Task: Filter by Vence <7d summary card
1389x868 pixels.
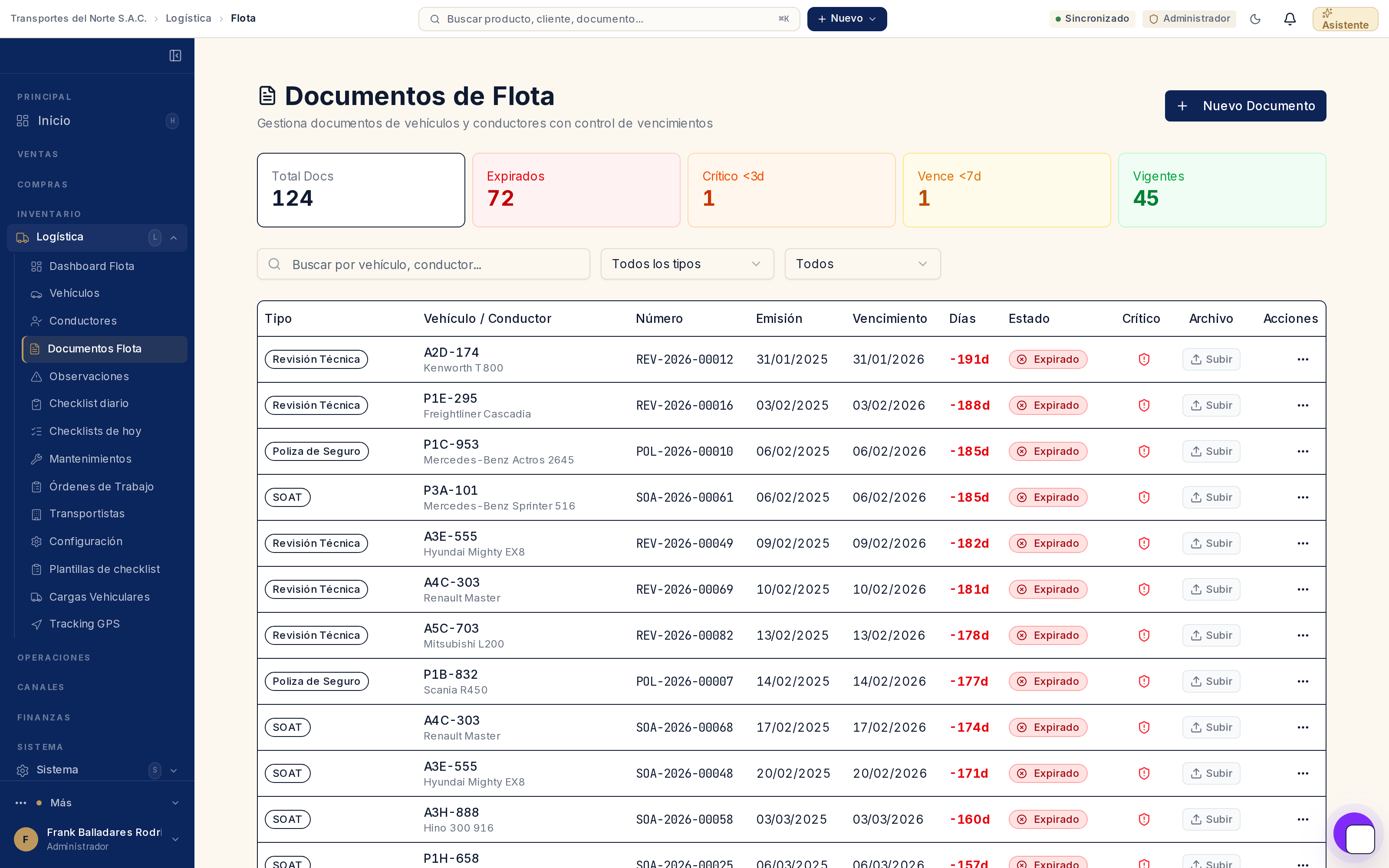Action: [1006, 190]
